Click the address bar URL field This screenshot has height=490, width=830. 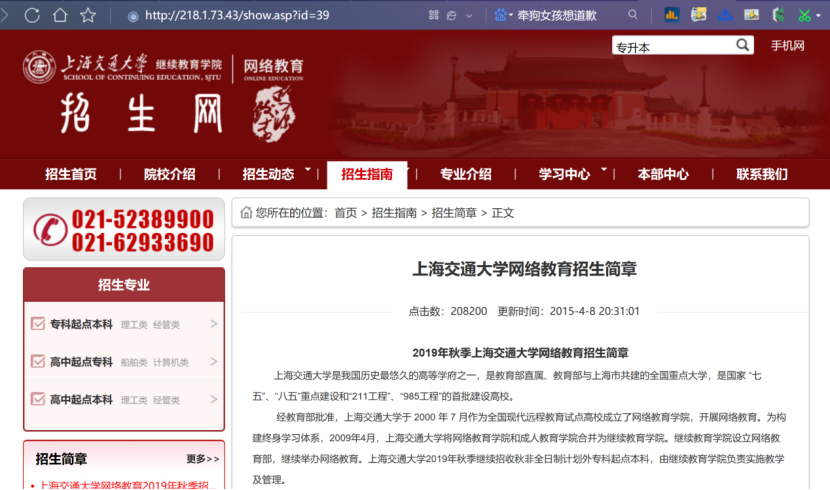tap(237, 15)
